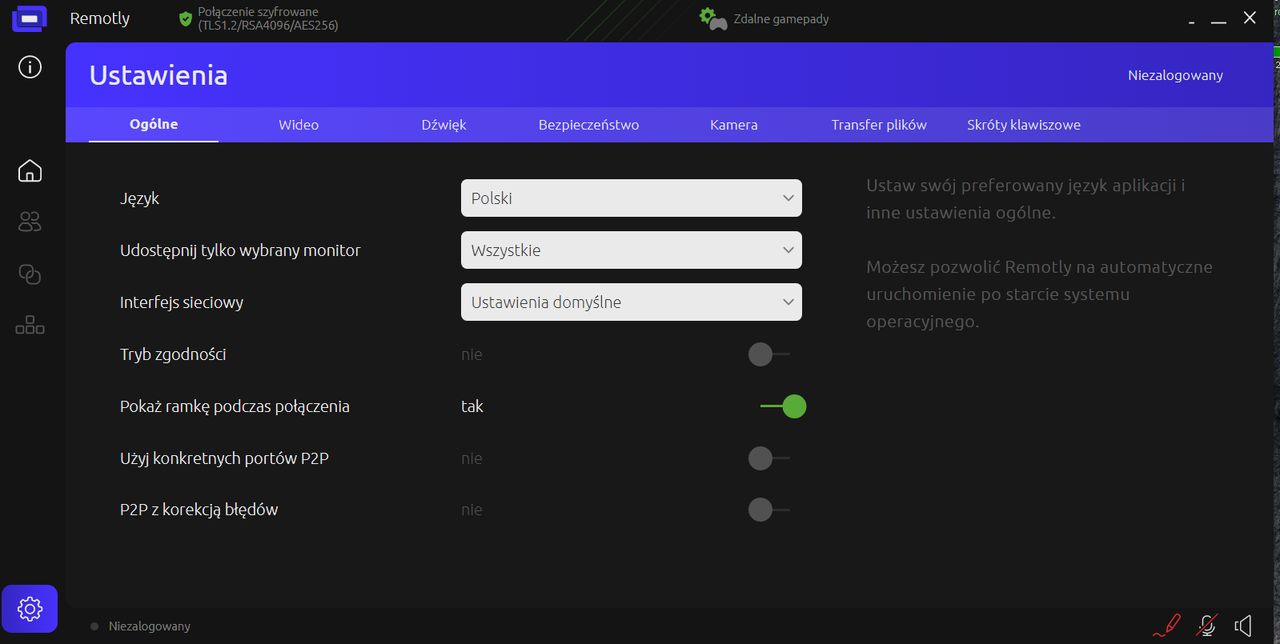Click the overlapping squares sidebar icon
The image size is (1280, 644).
coord(30,274)
